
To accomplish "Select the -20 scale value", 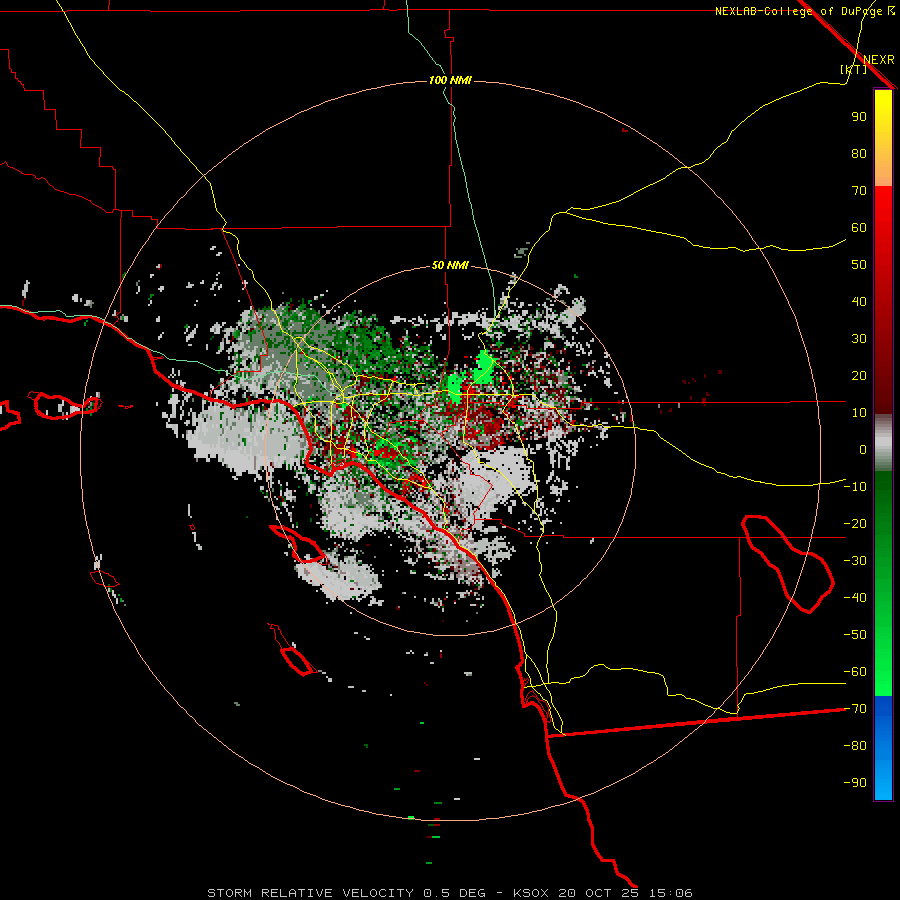I will click(x=855, y=524).
